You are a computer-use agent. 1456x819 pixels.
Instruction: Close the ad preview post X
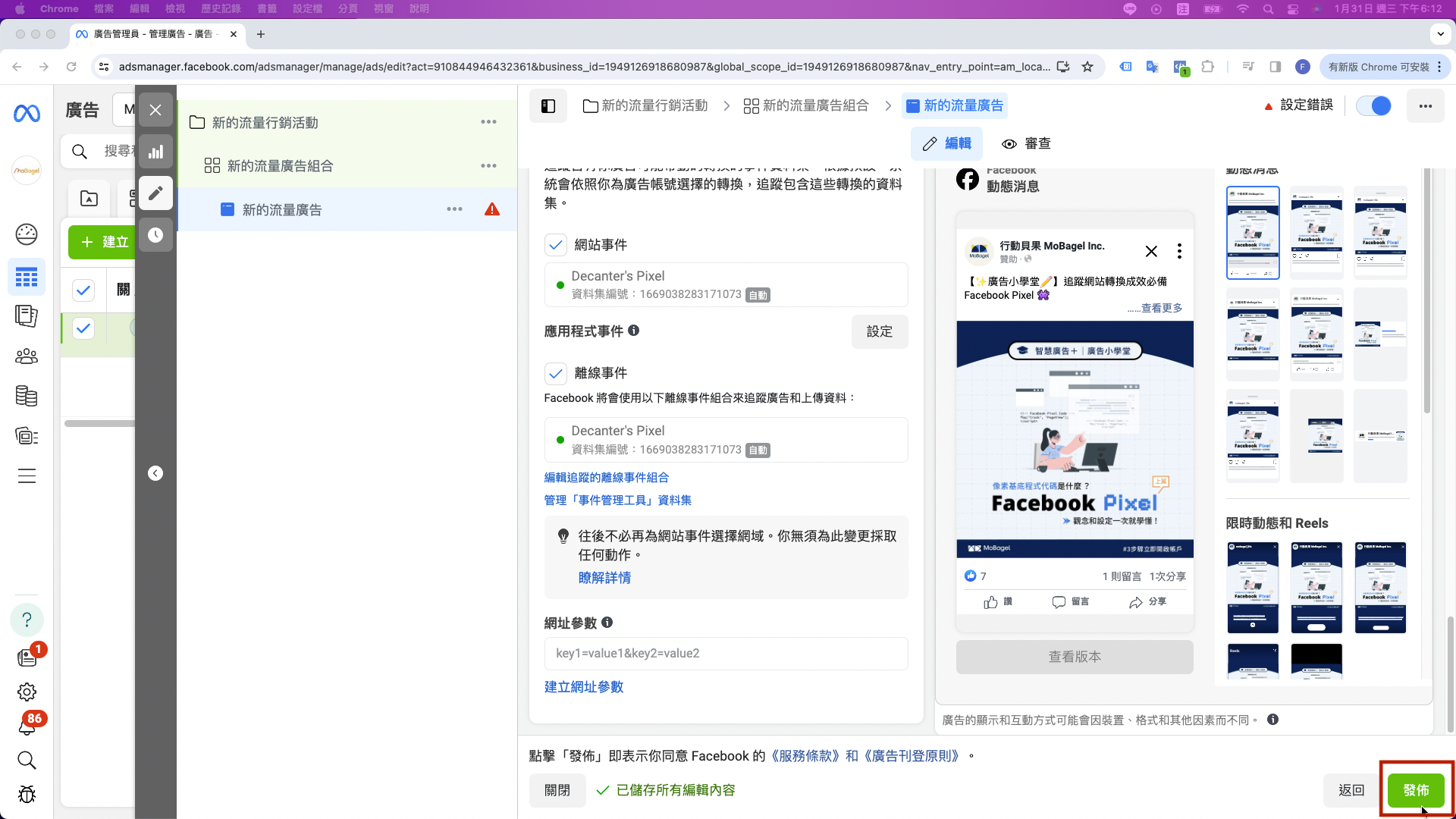(1151, 251)
